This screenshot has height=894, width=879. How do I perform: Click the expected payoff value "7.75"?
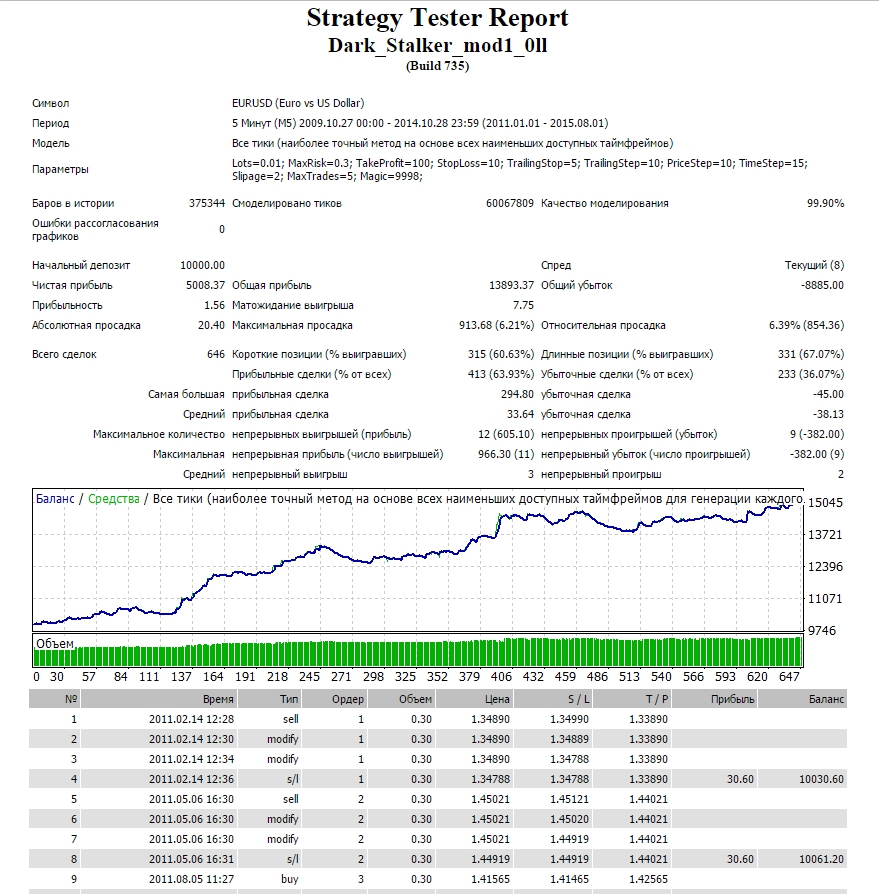click(x=523, y=305)
